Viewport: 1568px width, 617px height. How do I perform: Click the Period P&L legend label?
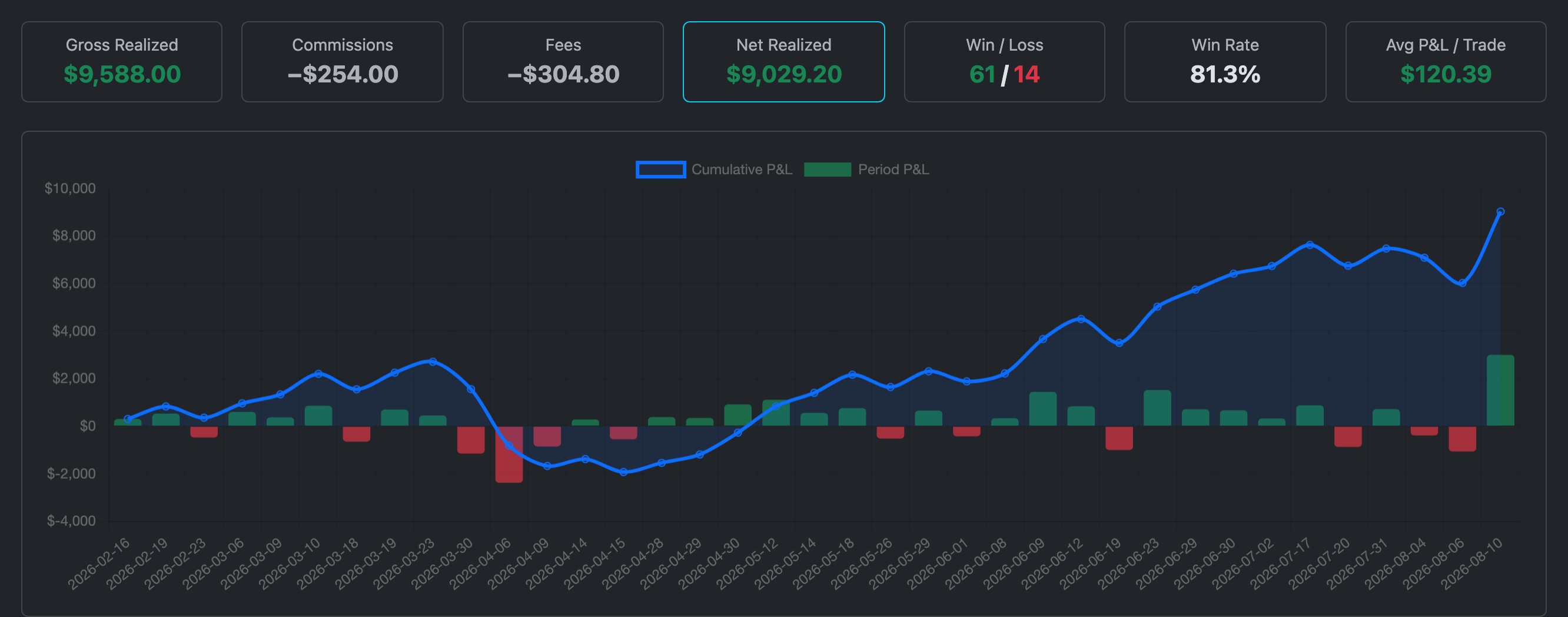893,170
